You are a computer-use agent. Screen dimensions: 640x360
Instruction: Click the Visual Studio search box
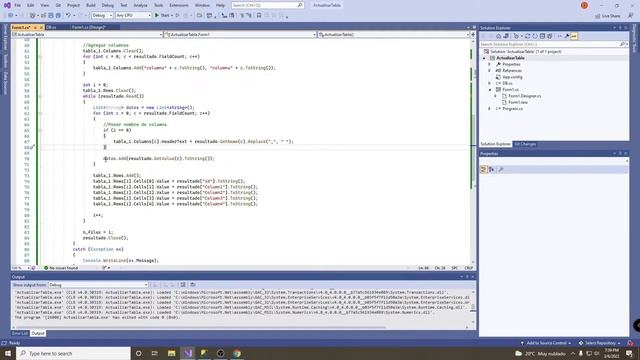pos(267,5)
